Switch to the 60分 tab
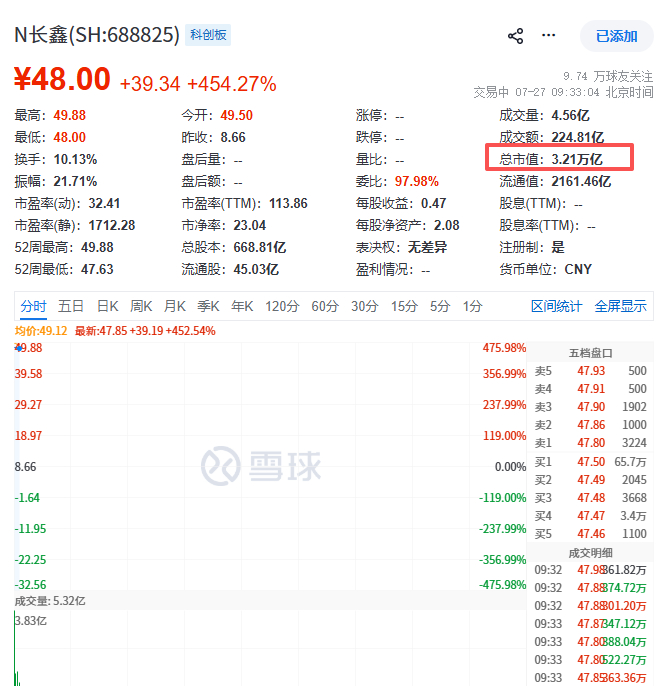This screenshot has height=686, width=662. (x=325, y=306)
